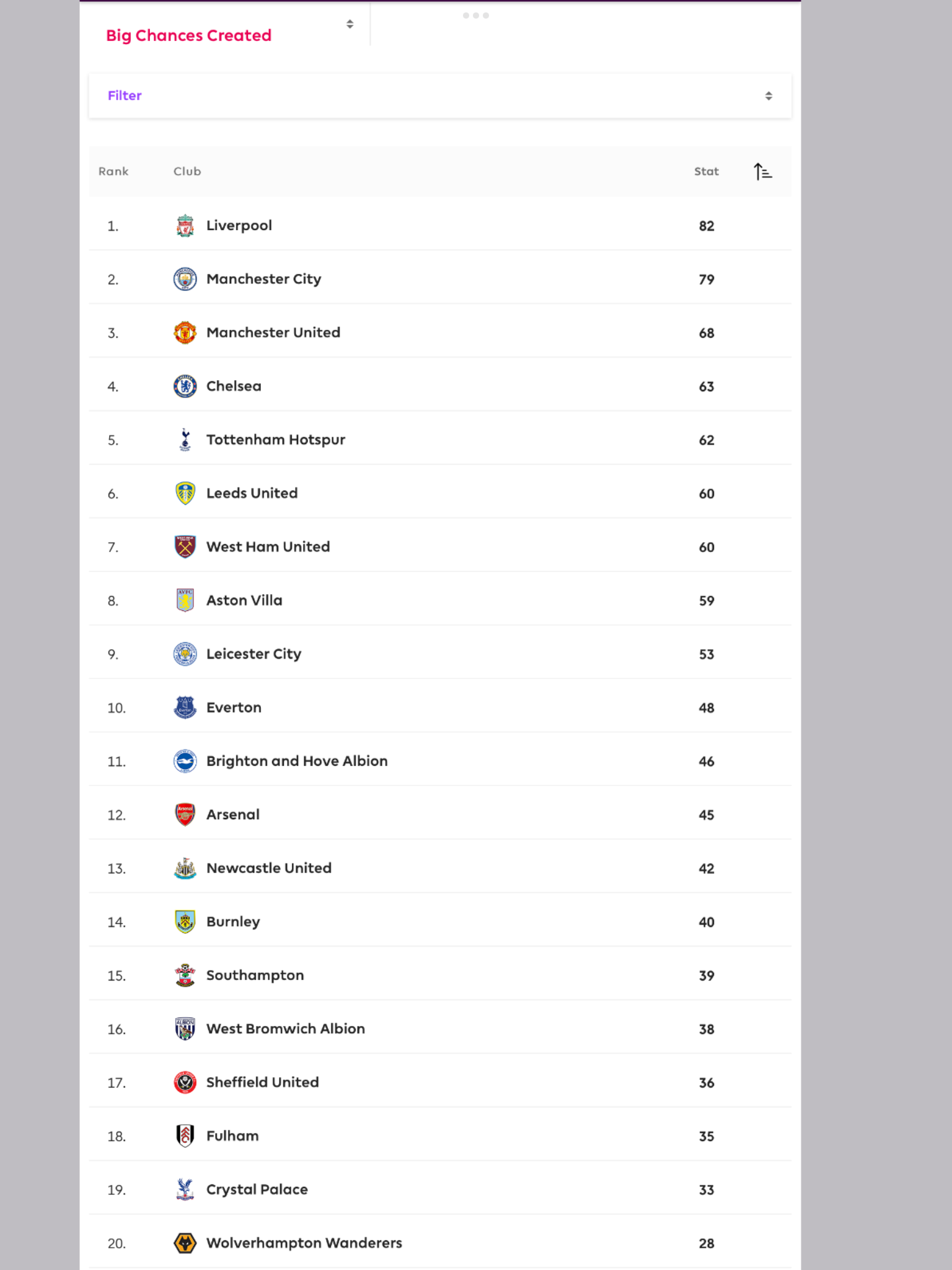Click the Arsenal cannon crest
The image size is (952, 1270).
185,815
